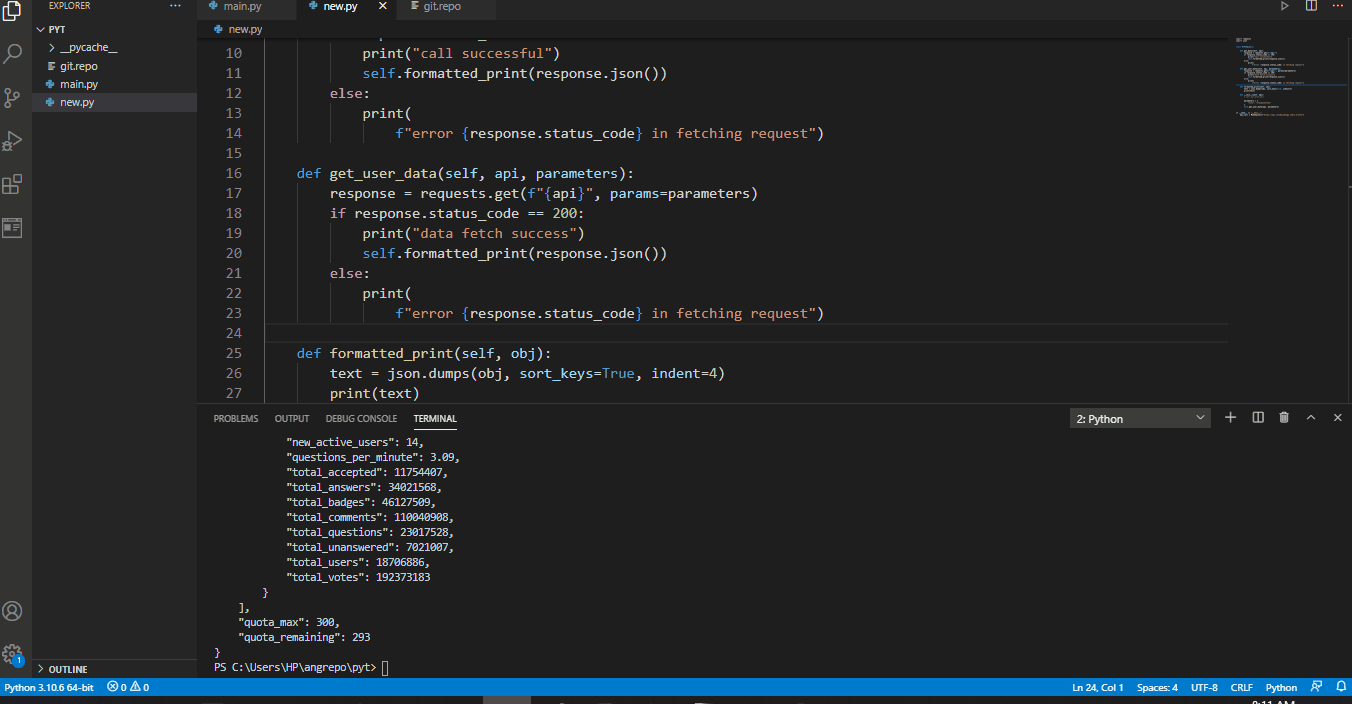The image size is (1352, 704).
Task: Split the editor using the toolbar icon
Action: coord(1311,6)
